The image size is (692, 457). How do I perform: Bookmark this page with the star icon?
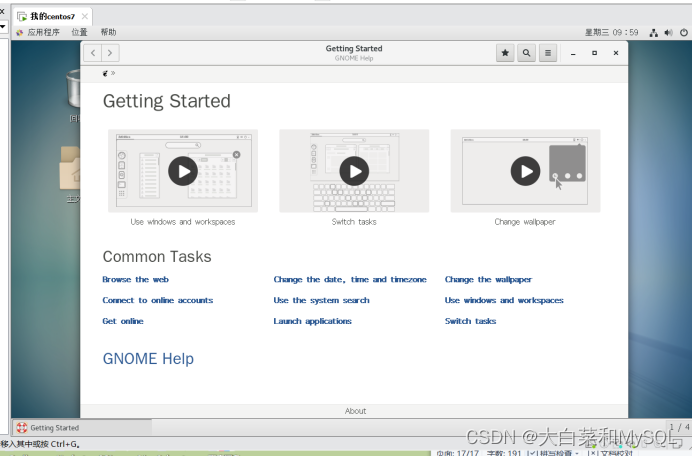[505, 53]
